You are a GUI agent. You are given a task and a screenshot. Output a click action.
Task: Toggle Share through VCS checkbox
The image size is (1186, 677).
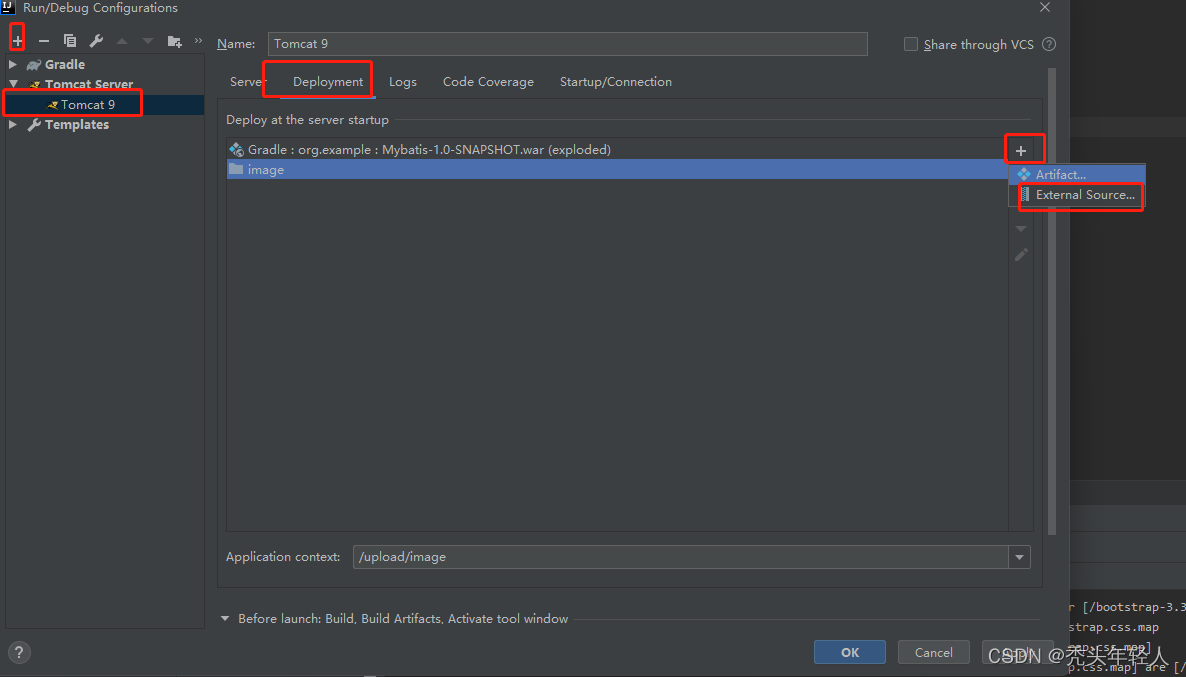(x=911, y=44)
